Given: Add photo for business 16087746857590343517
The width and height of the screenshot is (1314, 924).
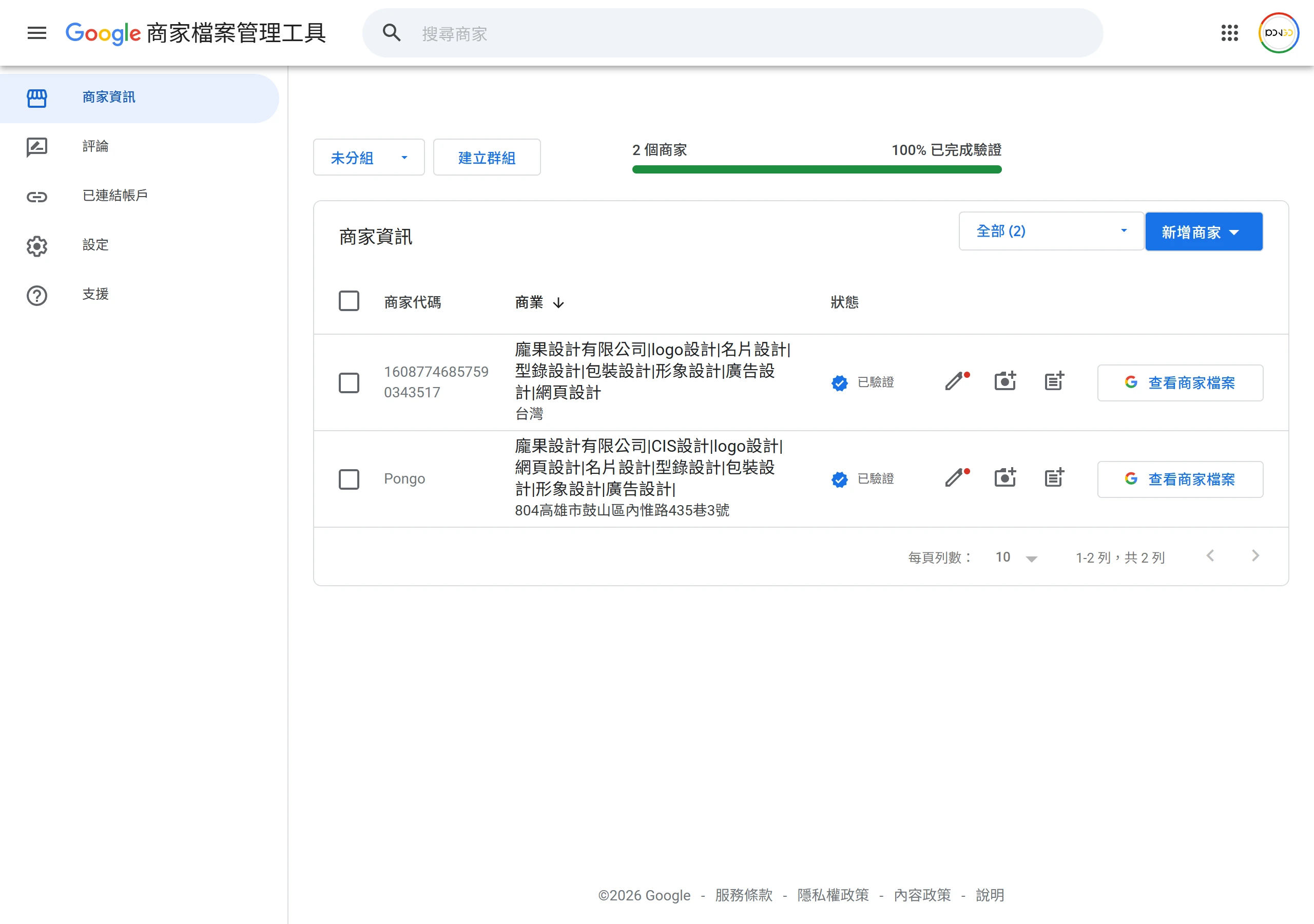Looking at the screenshot, I should 1005,381.
